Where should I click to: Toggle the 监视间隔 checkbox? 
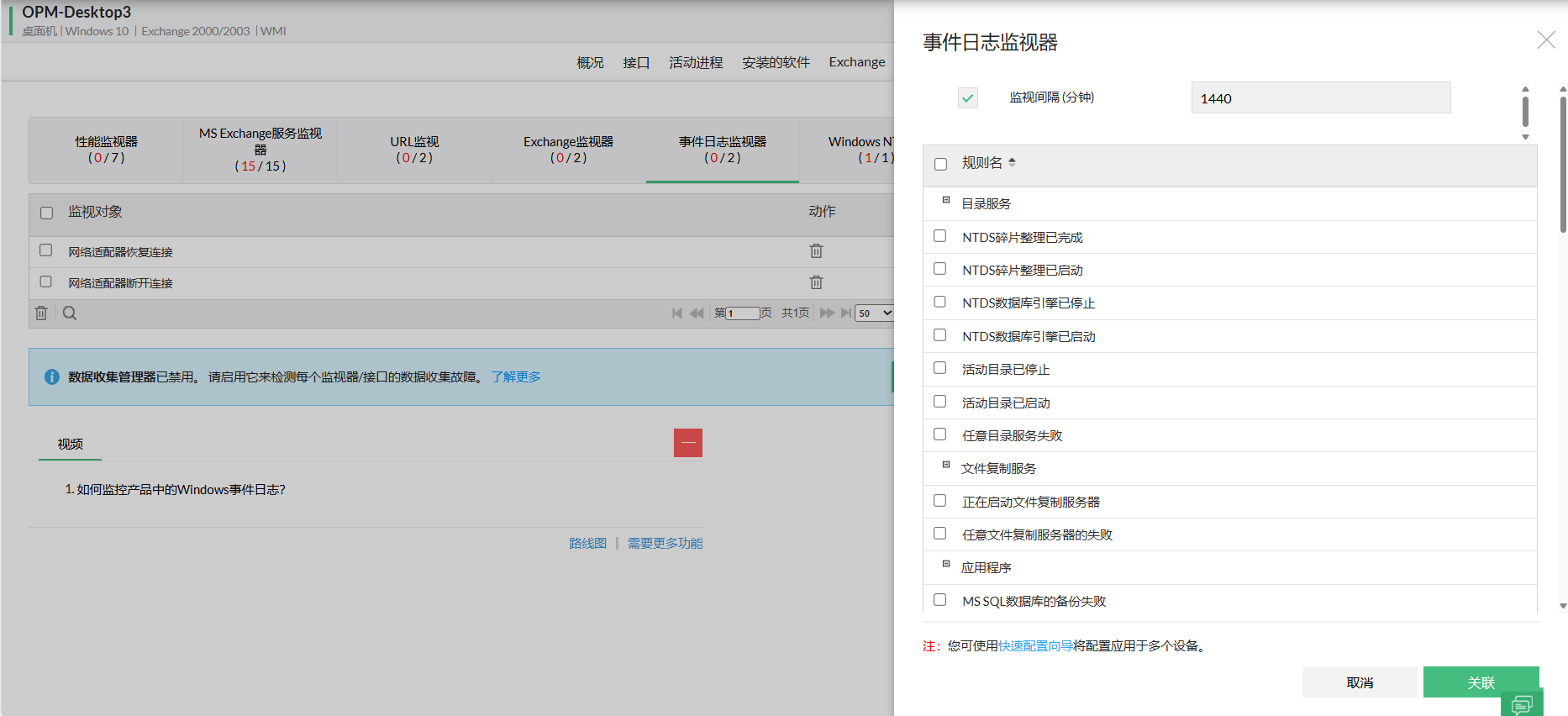point(968,98)
